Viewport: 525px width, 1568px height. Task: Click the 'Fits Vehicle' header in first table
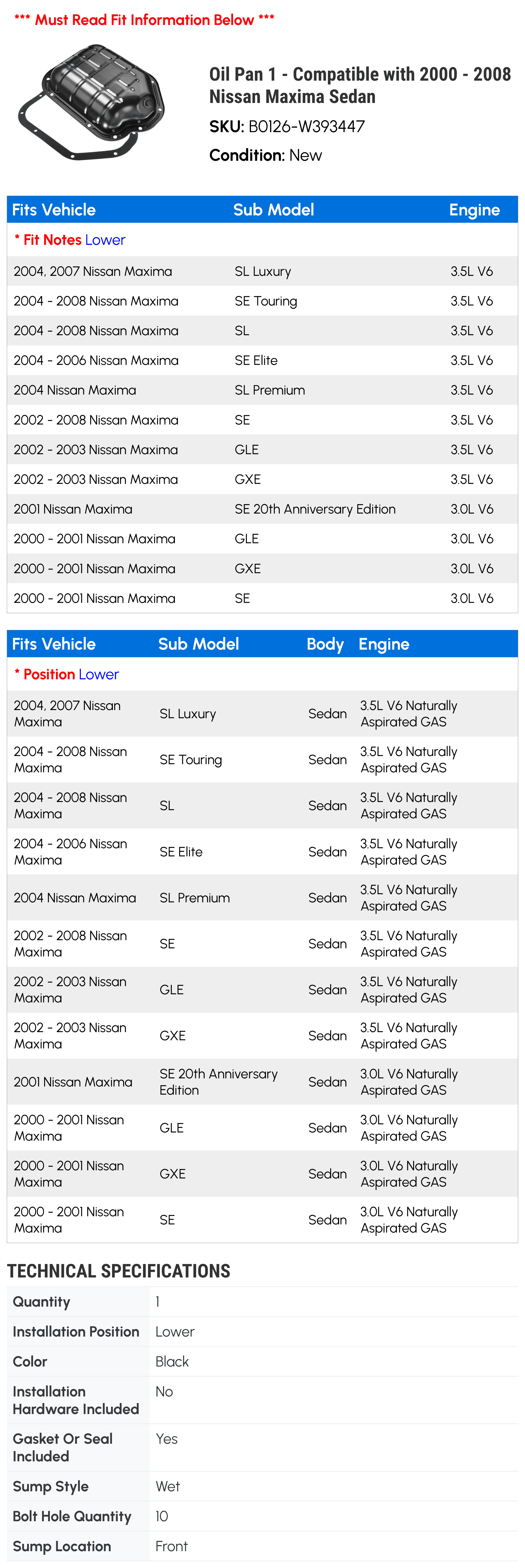point(54,210)
